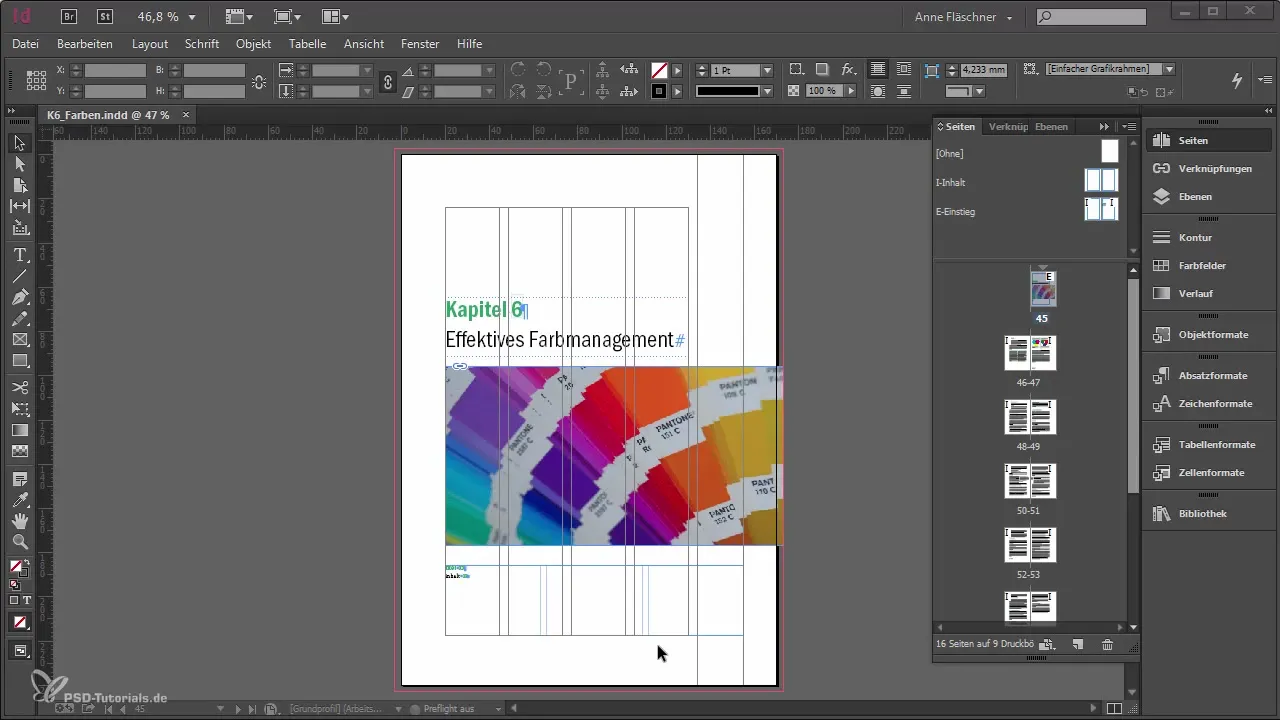Click the fill/stroke swatch in toolbox
1280x720 pixels.
(x=17, y=568)
